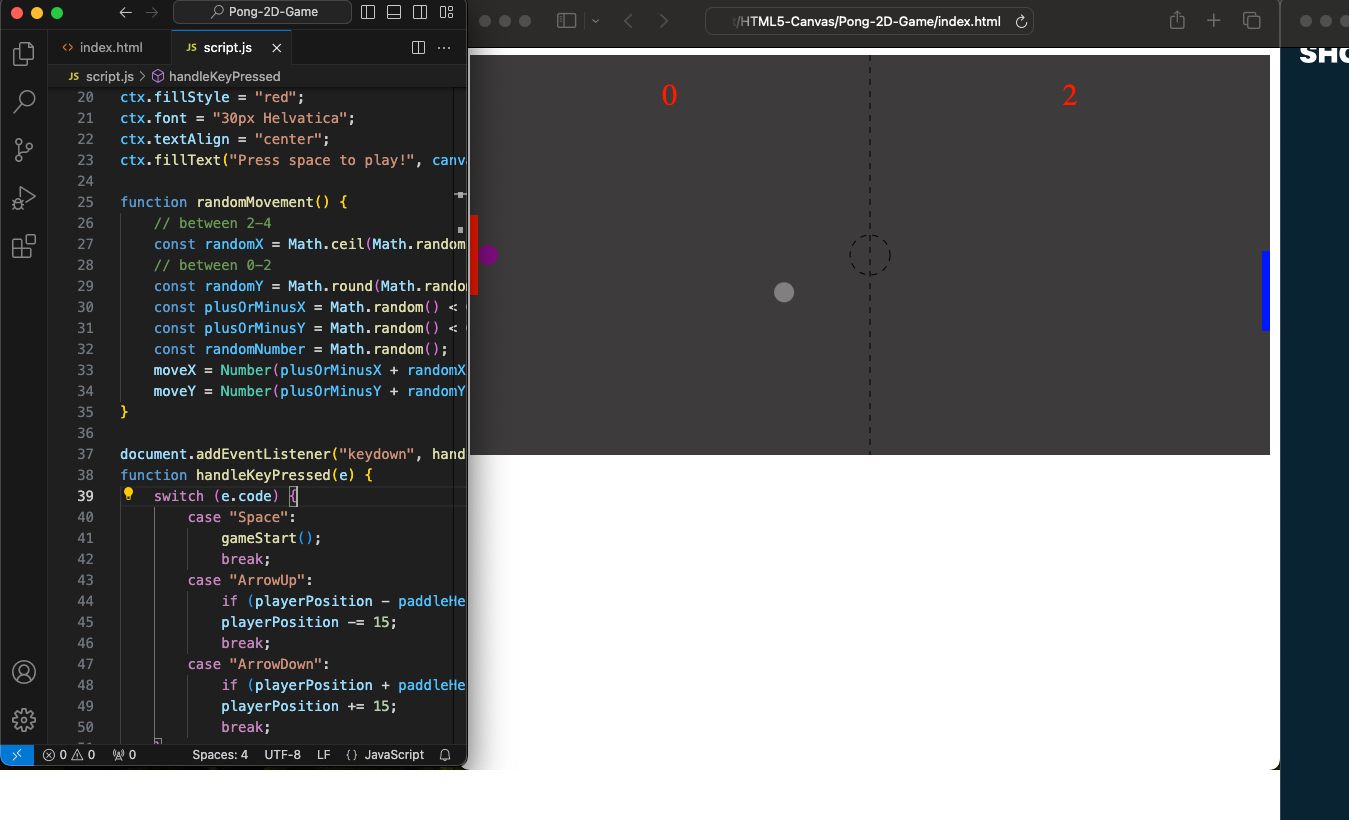Open the editor More Actions ellipsis menu
The image size is (1349, 820).
click(444, 48)
